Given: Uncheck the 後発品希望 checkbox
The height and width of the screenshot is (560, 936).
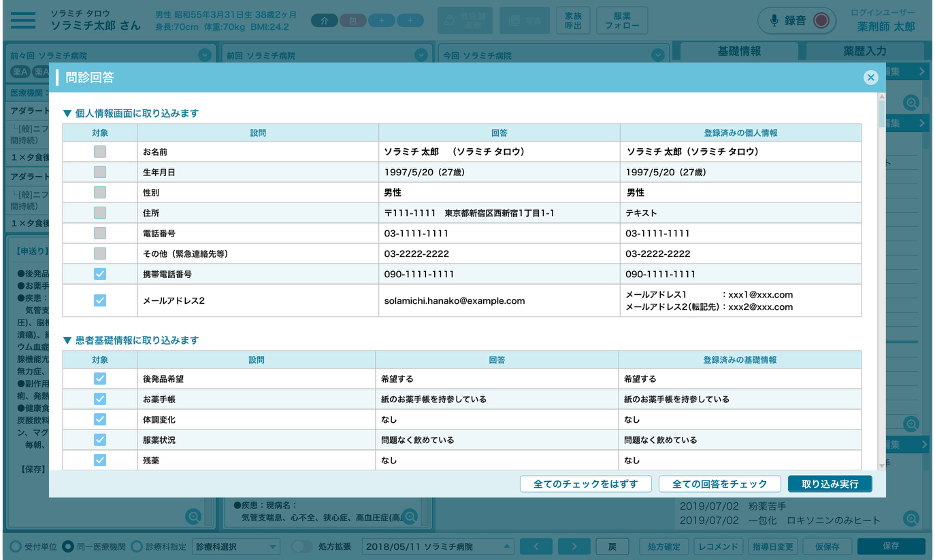Looking at the screenshot, I should coord(100,379).
